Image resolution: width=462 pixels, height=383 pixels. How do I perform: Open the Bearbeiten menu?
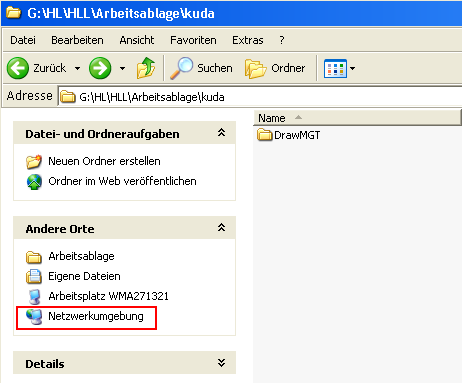coord(77,40)
